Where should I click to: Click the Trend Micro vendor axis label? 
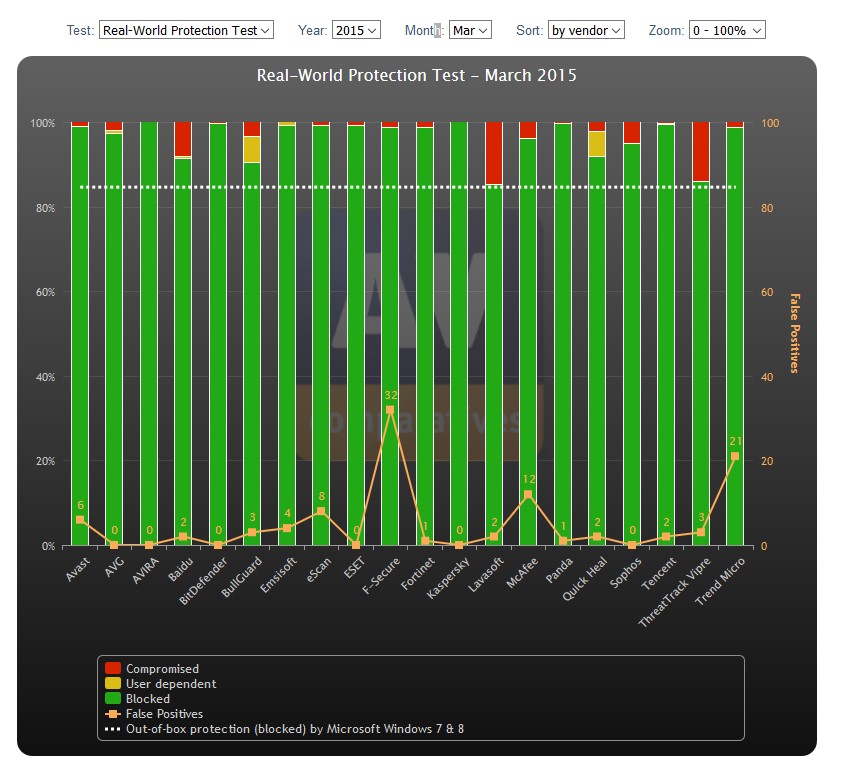click(x=720, y=581)
